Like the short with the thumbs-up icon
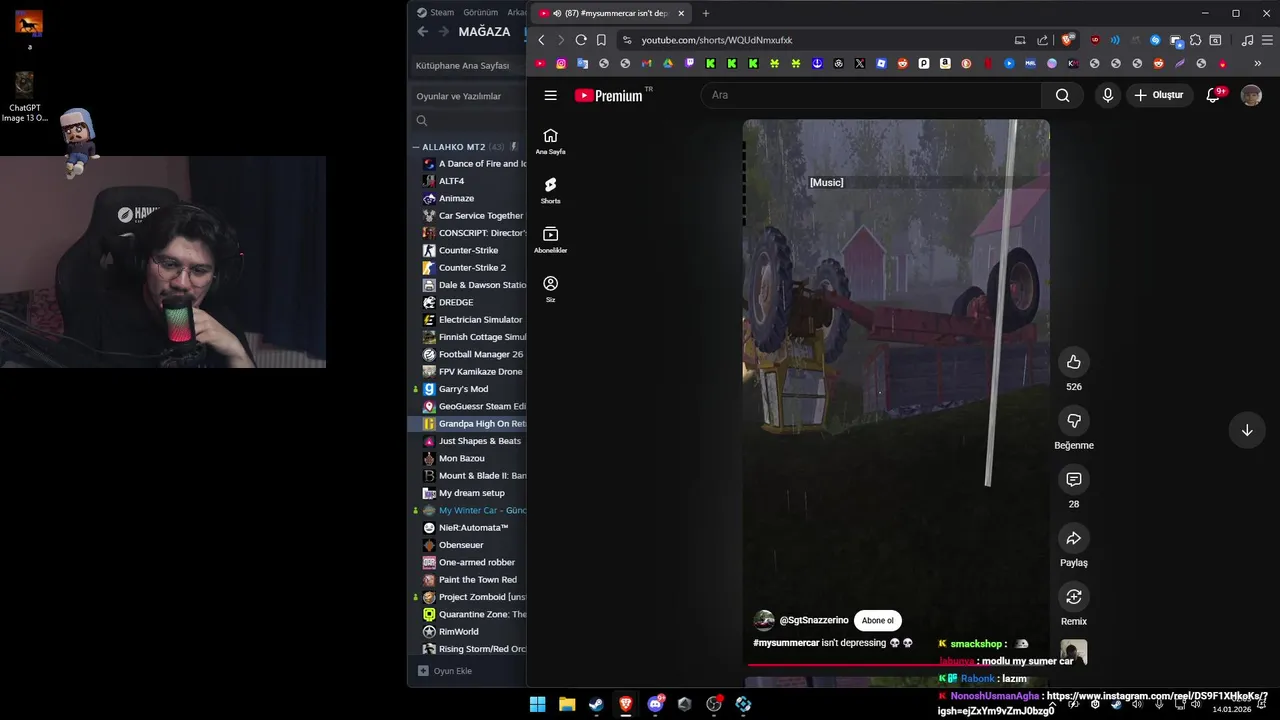Screen dimensions: 1280x720 tap(1073, 362)
